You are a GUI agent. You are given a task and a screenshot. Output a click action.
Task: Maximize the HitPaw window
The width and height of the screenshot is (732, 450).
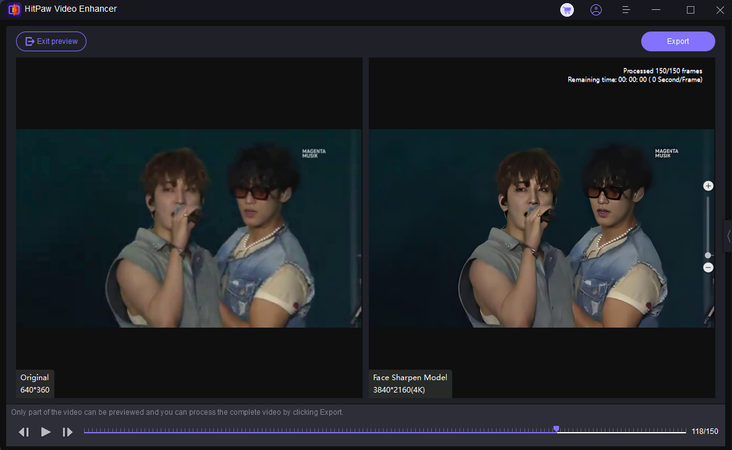690,10
